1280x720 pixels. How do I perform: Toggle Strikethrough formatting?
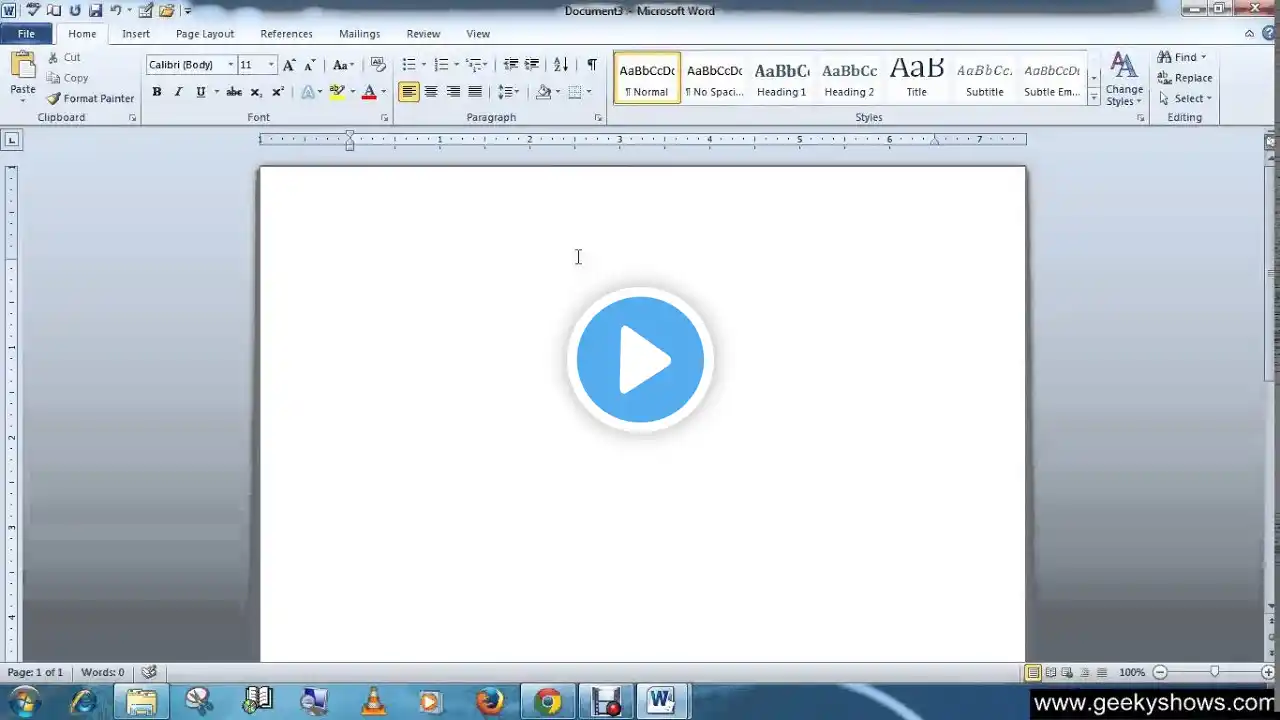click(234, 92)
